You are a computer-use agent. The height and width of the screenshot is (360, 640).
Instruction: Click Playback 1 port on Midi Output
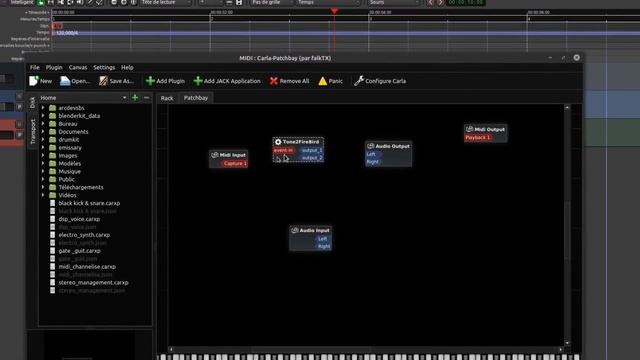pos(478,138)
